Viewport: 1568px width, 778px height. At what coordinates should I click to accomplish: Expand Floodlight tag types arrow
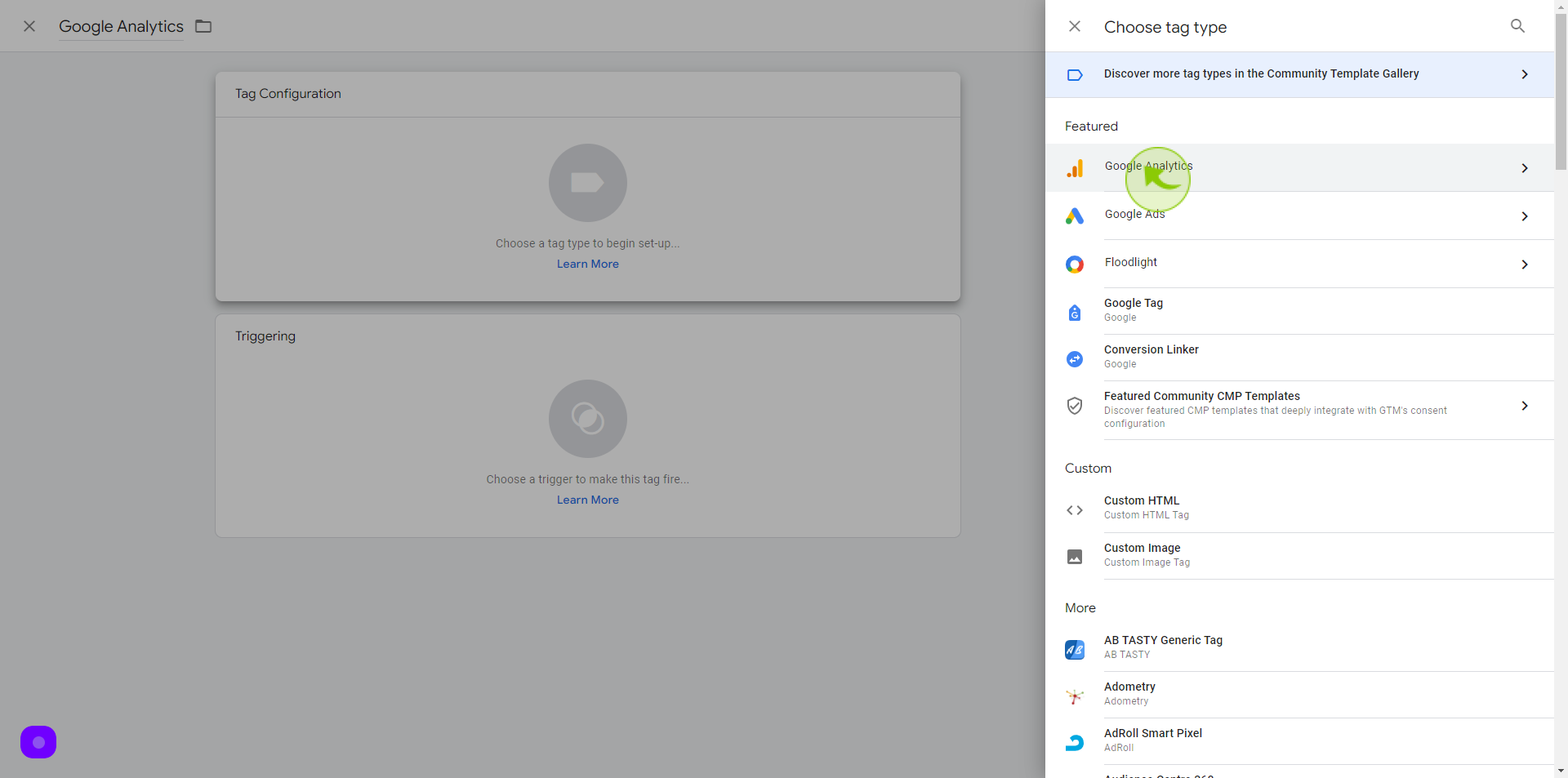[1525, 265]
